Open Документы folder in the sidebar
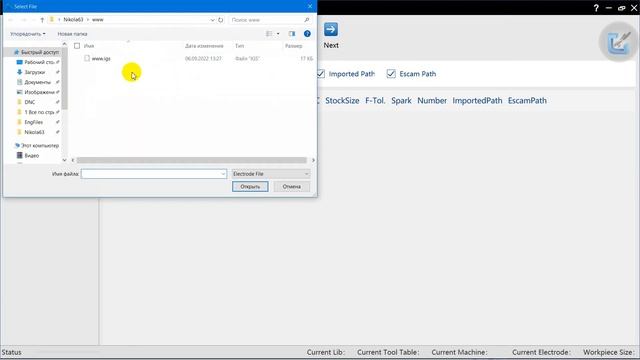The width and height of the screenshot is (640, 360). pyautogui.click(x=34, y=82)
